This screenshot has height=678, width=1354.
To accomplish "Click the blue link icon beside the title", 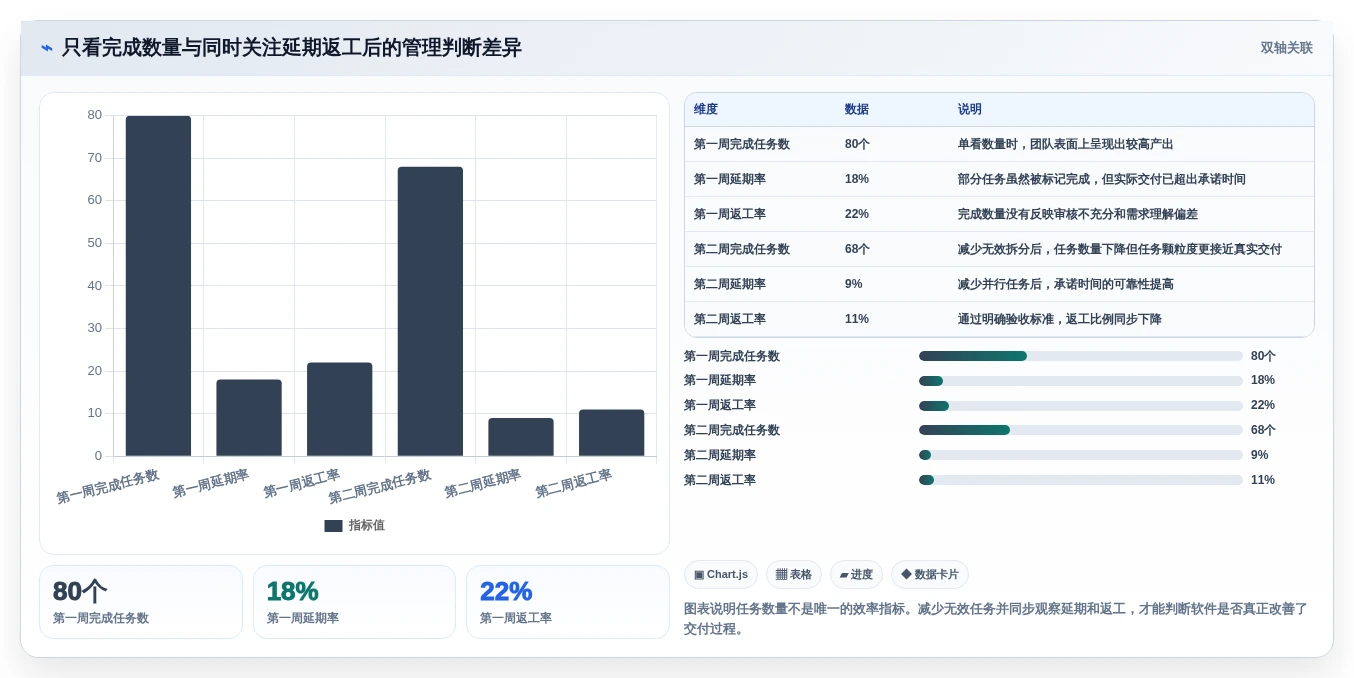I will point(47,48).
